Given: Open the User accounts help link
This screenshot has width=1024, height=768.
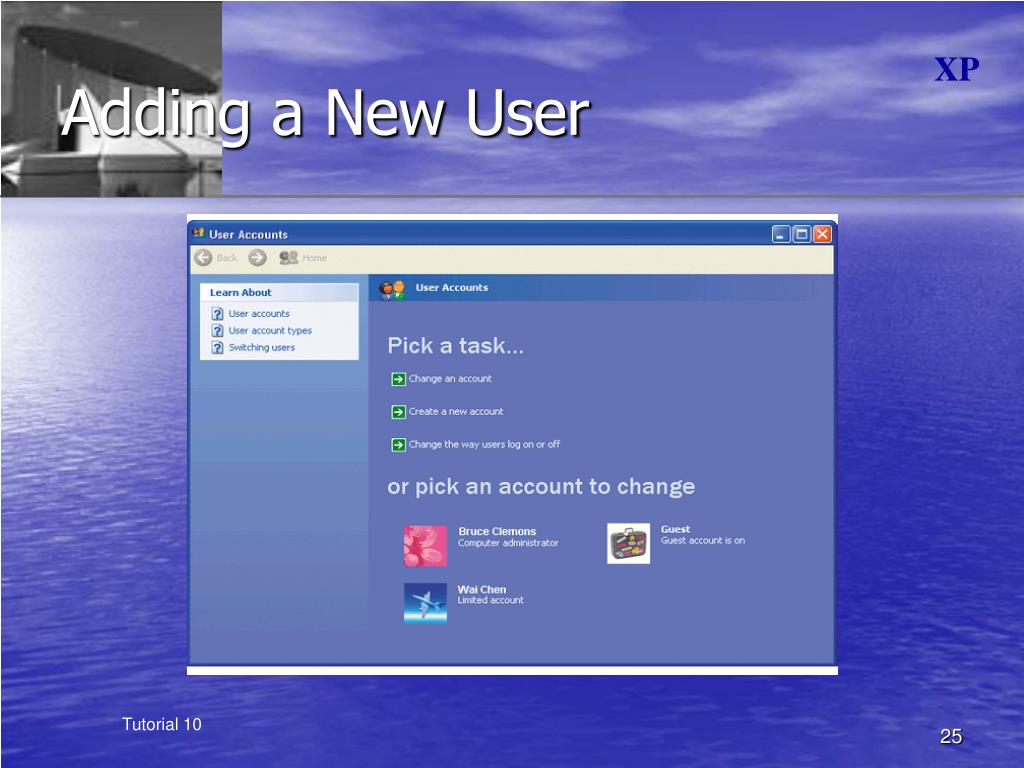Looking at the screenshot, I should 259,314.
